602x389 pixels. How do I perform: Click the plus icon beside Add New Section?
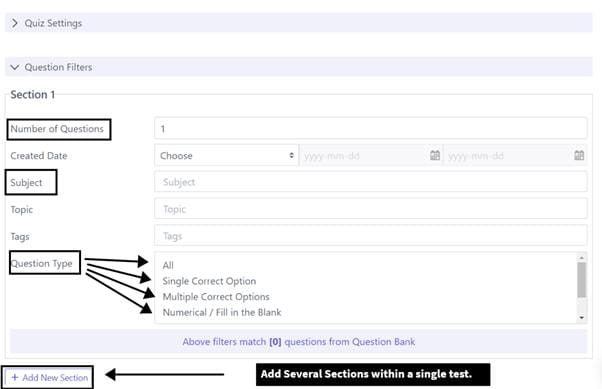(x=15, y=377)
